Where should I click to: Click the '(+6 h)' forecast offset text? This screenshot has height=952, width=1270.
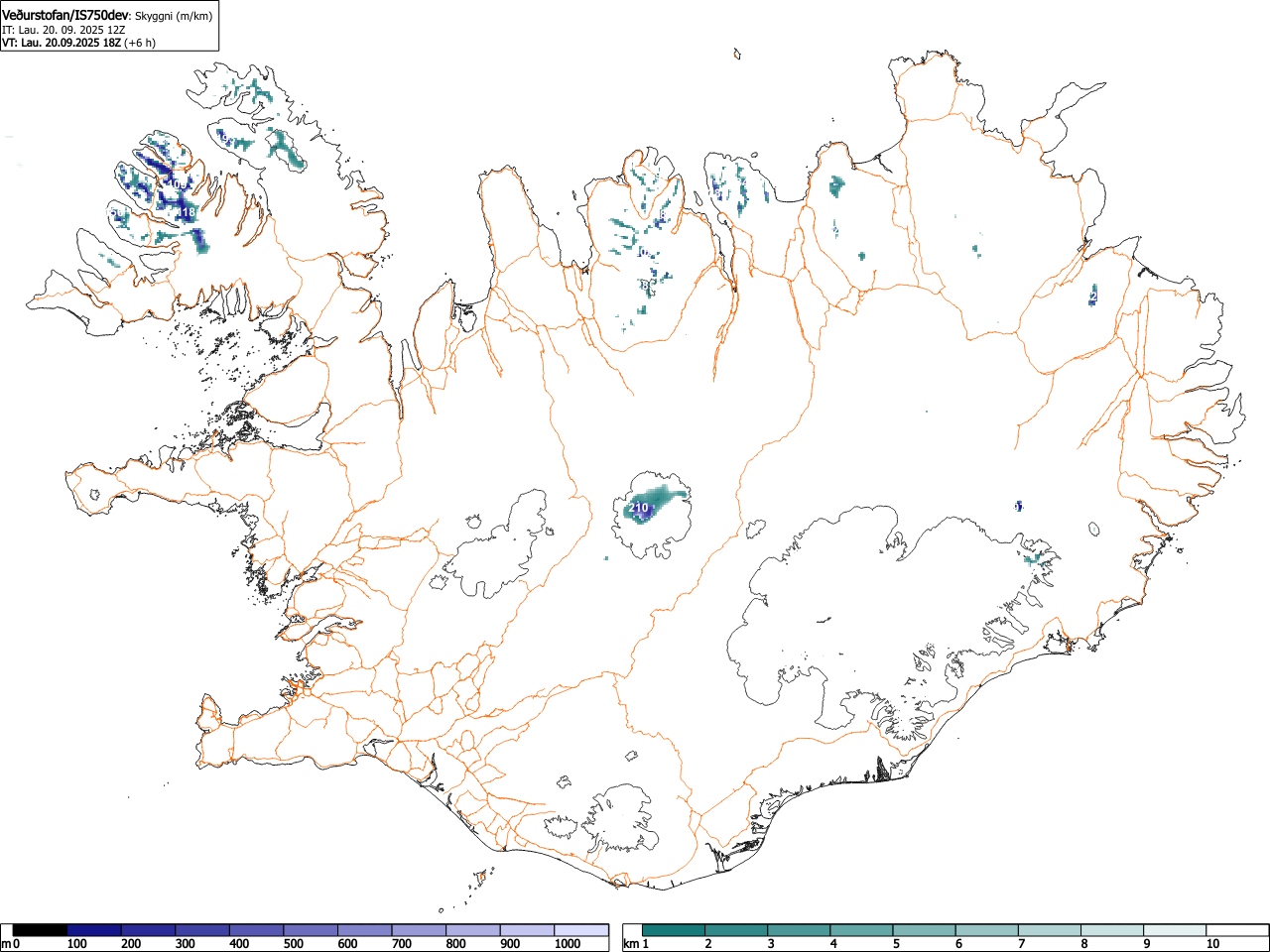point(139,43)
